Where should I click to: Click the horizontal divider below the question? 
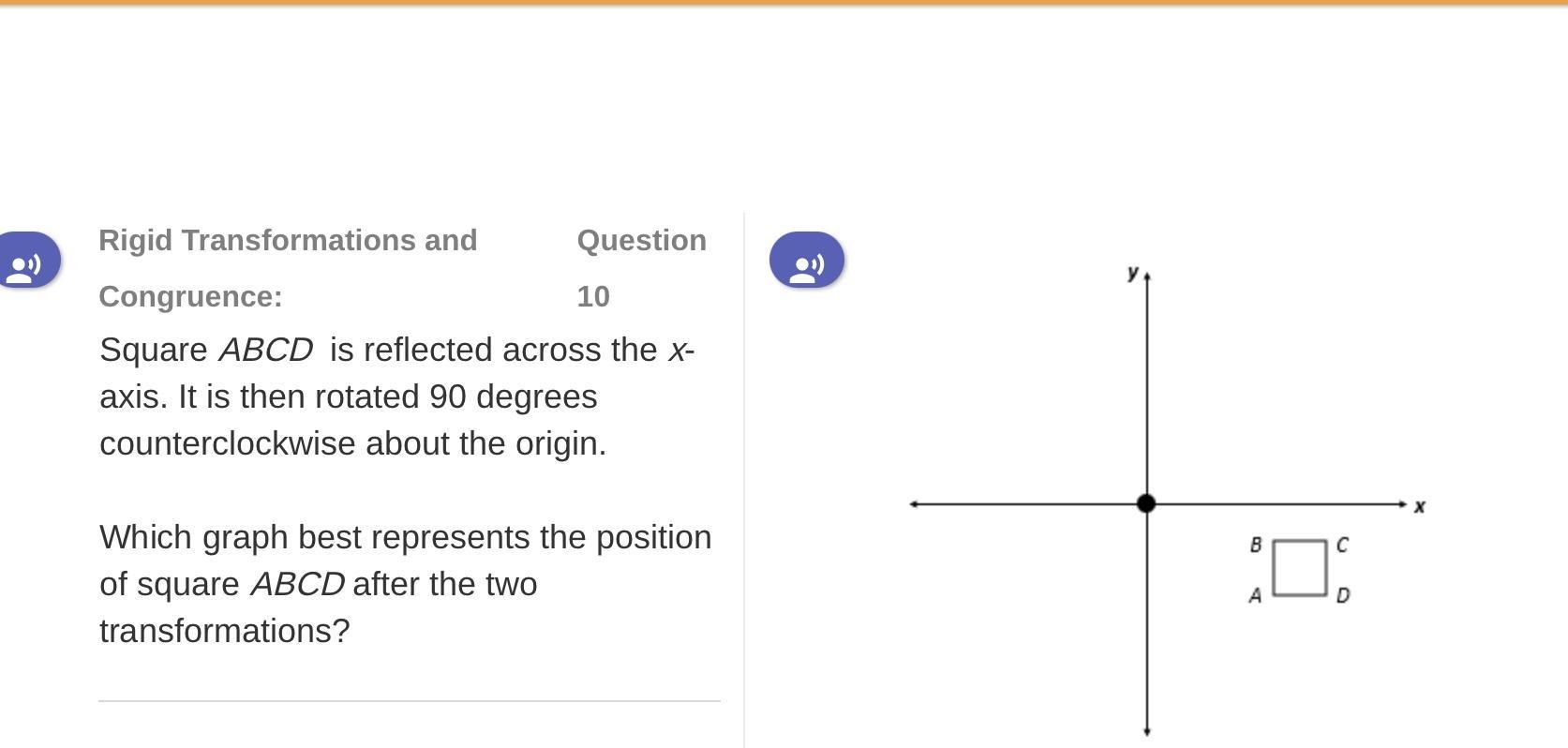(410, 700)
